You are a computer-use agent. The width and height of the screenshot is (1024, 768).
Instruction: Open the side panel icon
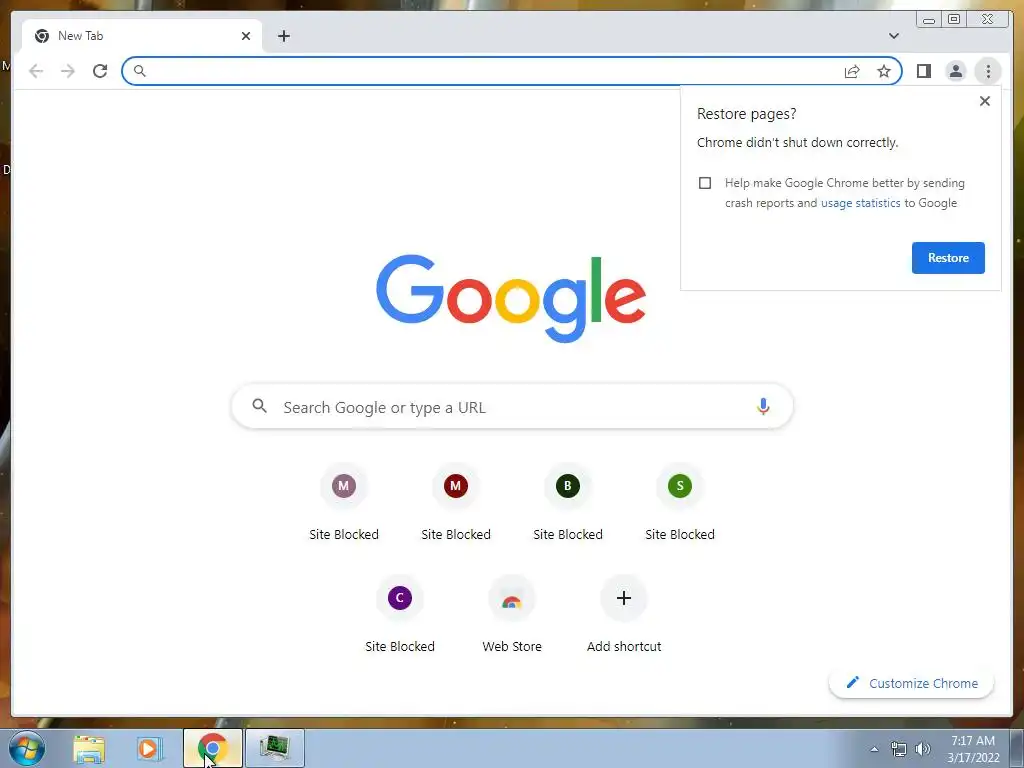(x=923, y=71)
